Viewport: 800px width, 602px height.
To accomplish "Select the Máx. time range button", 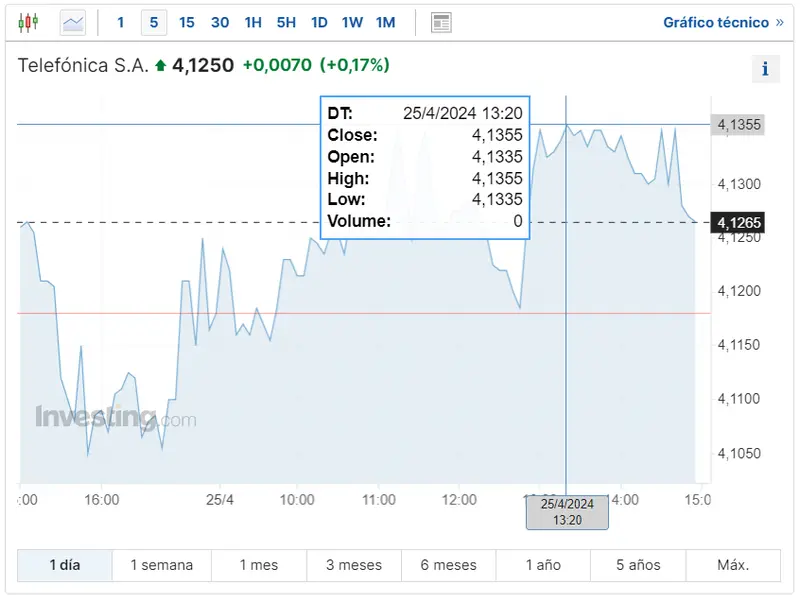I will 732,564.
